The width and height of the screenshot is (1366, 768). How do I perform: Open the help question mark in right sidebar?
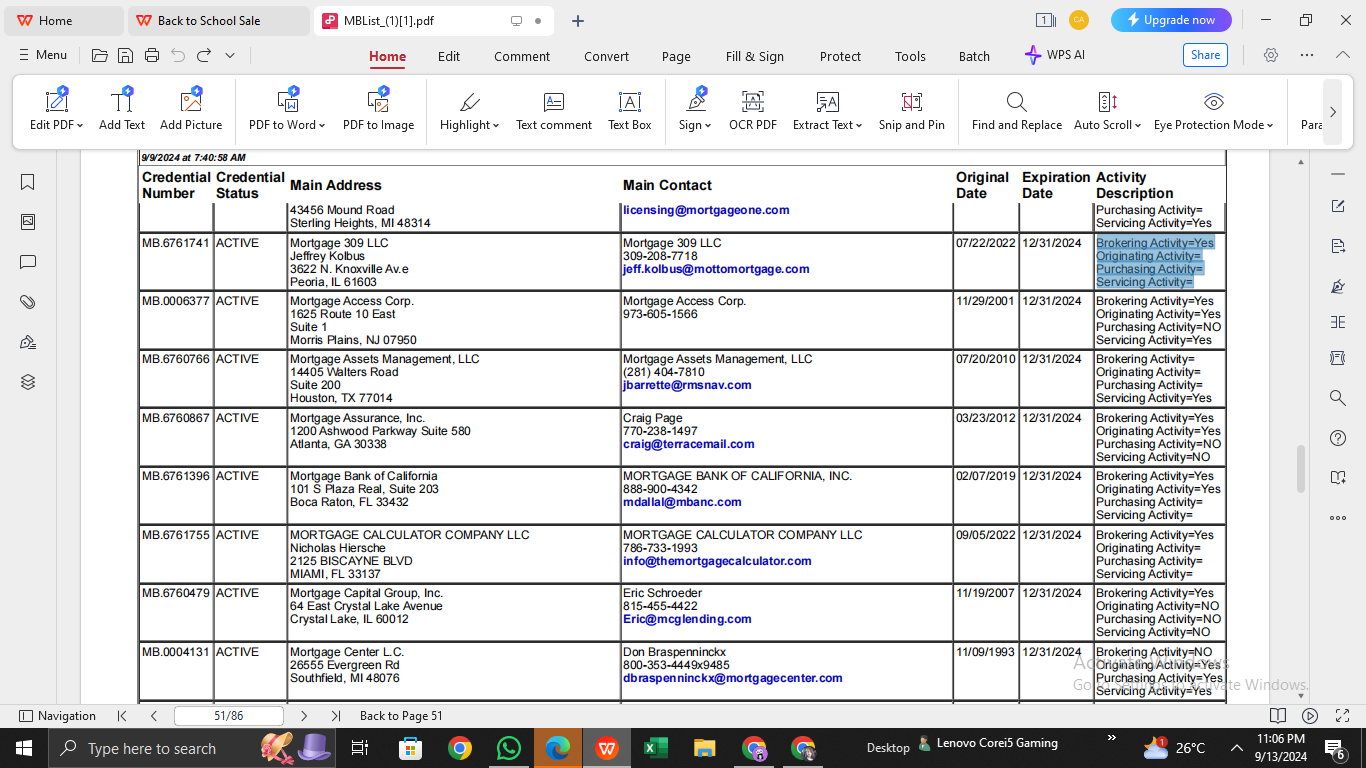click(x=1338, y=438)
